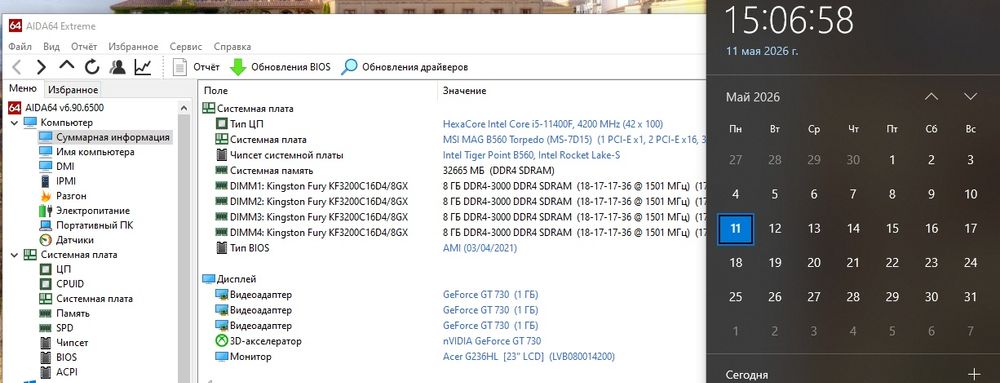Go to previous month in calendar
1000x383 pixels.
point(931,97)
